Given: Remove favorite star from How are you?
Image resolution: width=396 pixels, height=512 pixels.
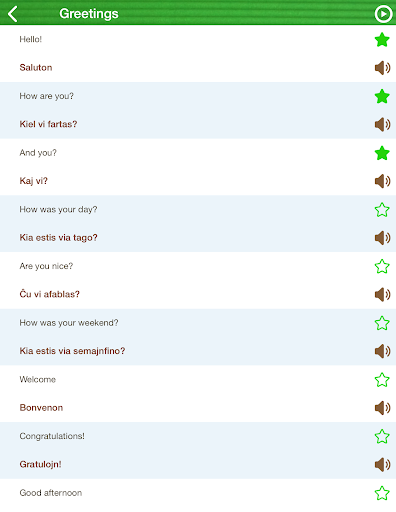Looking at the screenshot, I should click(x=382, y=96).
